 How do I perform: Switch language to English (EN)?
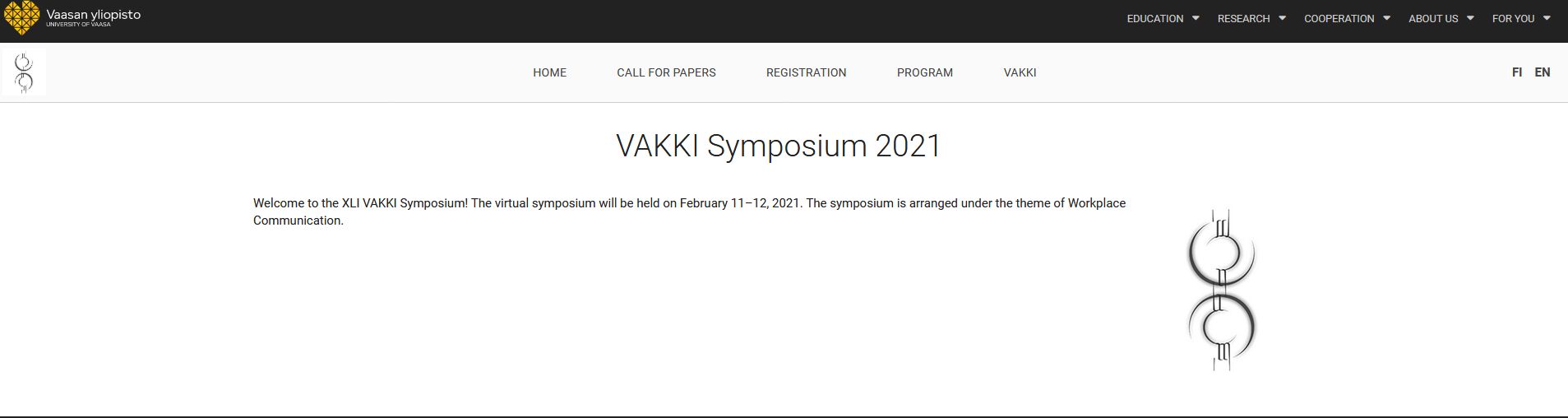1543,72
